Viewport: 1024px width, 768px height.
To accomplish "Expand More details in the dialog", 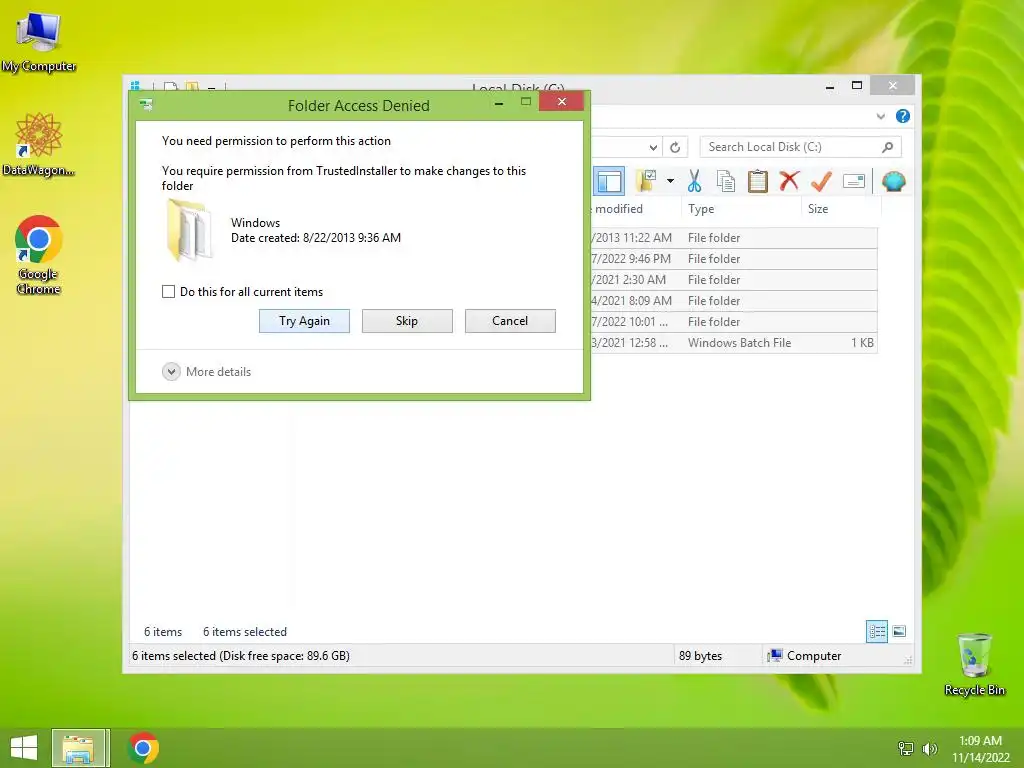I will click(206, 372).
